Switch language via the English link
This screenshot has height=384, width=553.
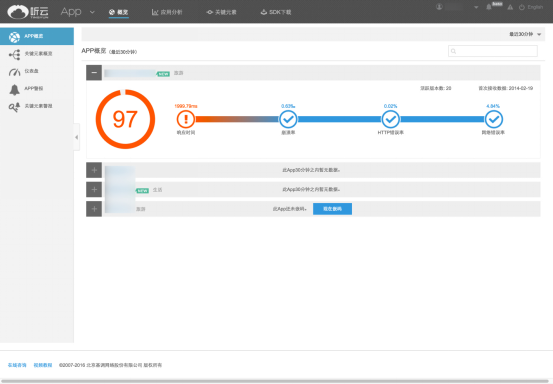pos(535,7)
